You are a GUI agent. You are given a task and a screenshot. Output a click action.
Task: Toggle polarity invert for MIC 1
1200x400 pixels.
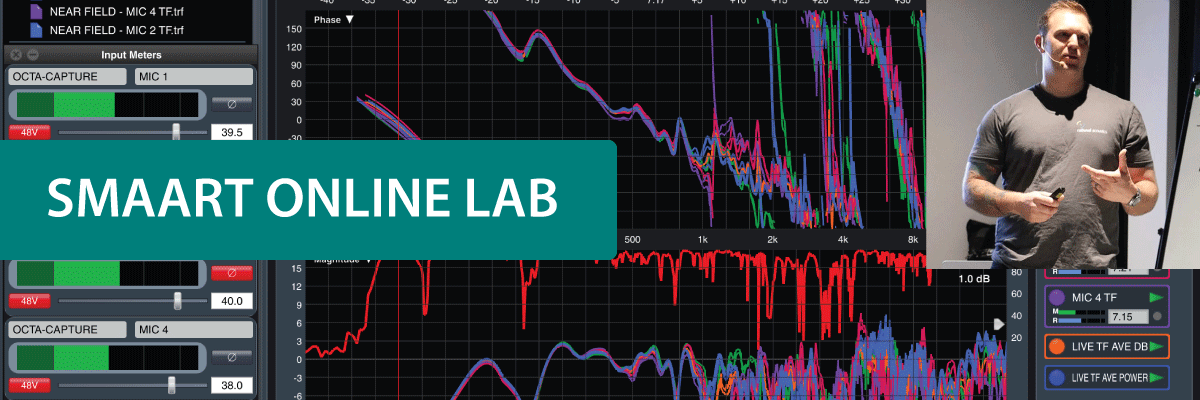click(232, 103)
